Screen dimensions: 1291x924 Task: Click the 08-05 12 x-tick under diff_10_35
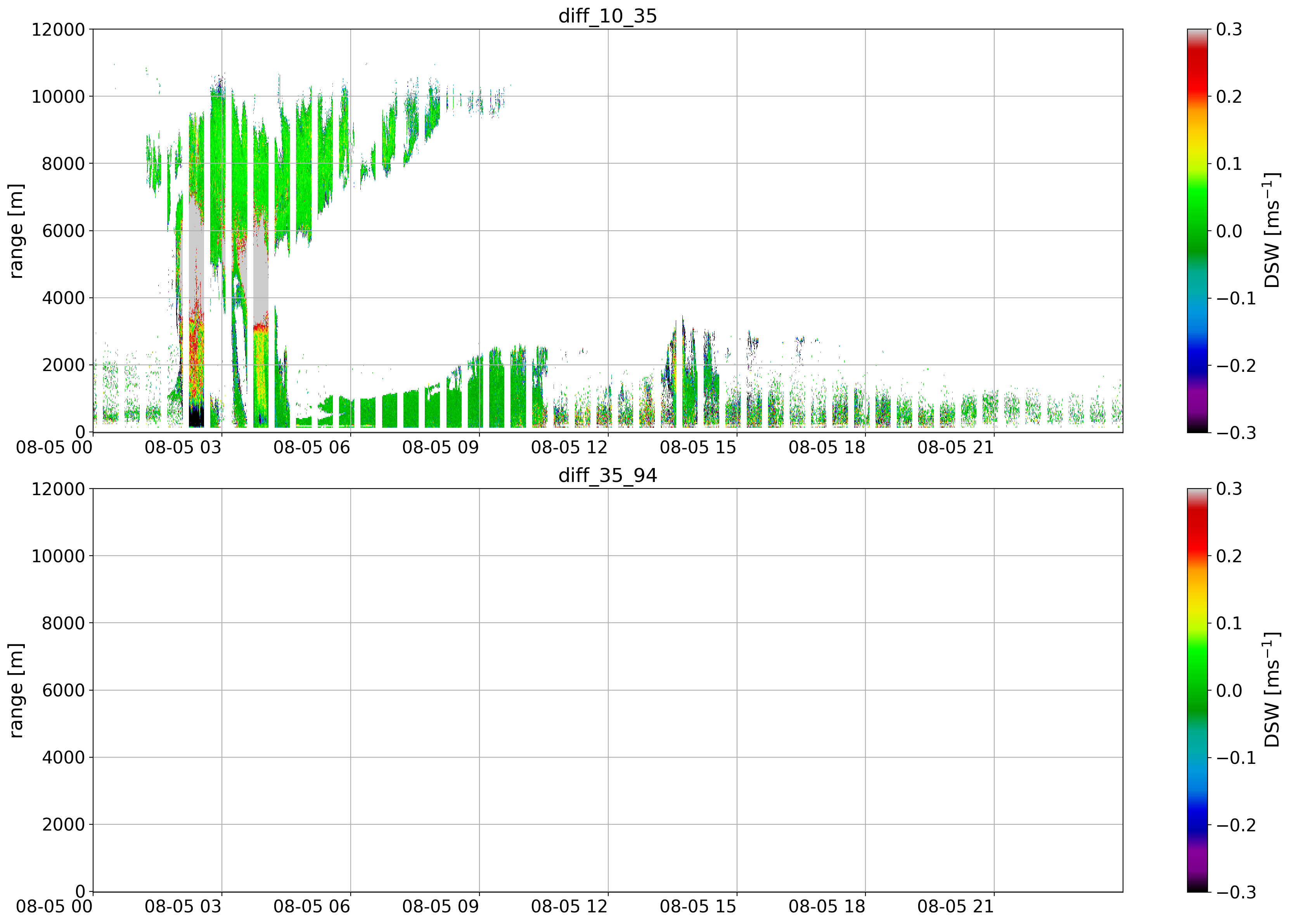(569, 447)
